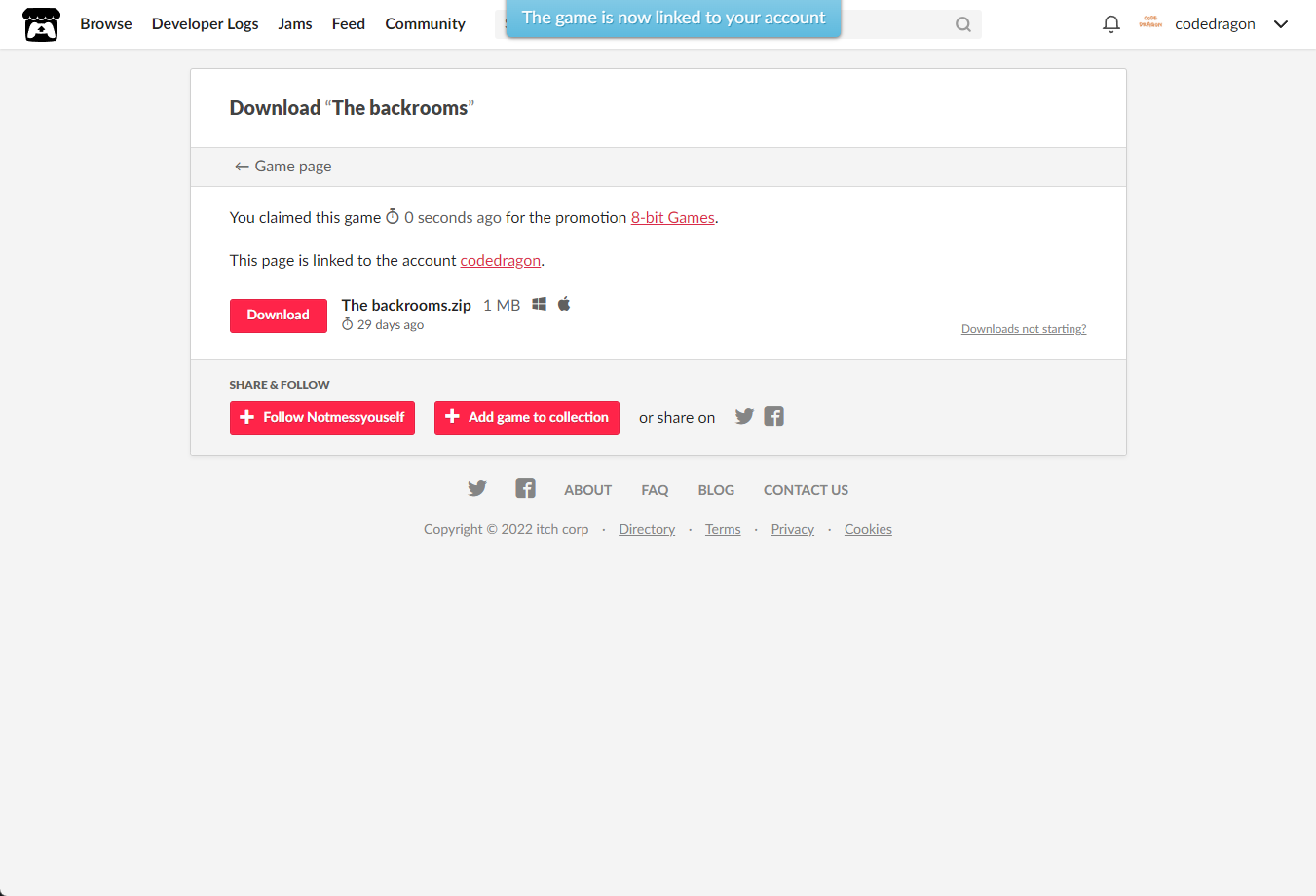Image resolution: width=1316 pixels, height=896 pixels.
Task: Click the Windows platform icon
Action: tap(539, 305)
